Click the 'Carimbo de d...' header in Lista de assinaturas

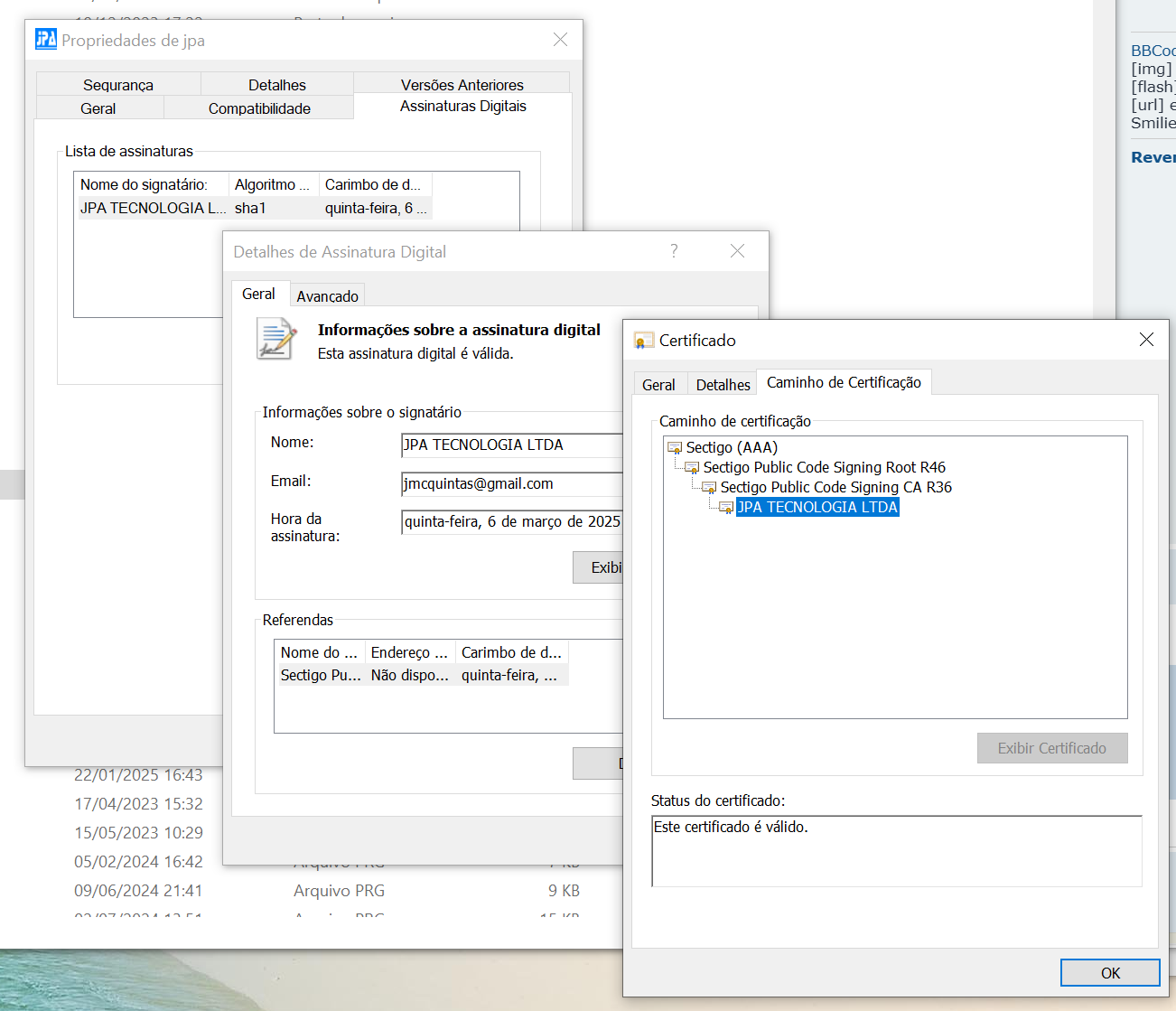pos(376,184)
